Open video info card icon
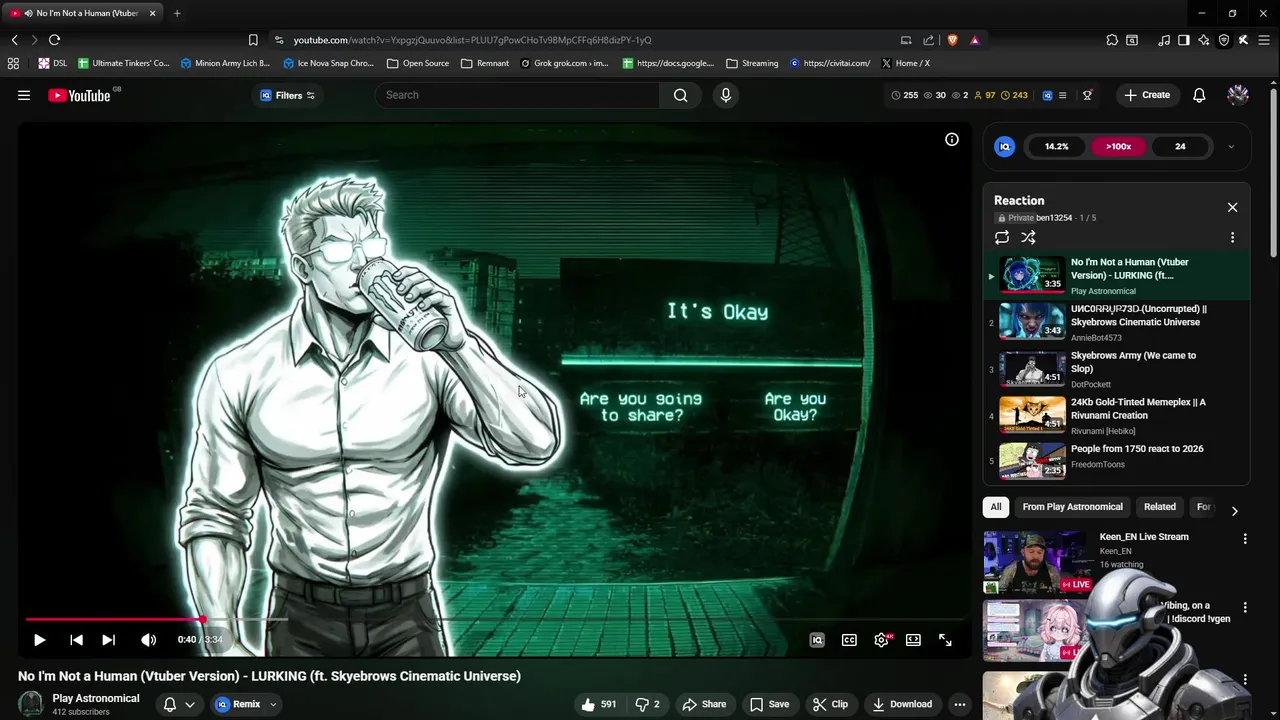 (952, 139)
